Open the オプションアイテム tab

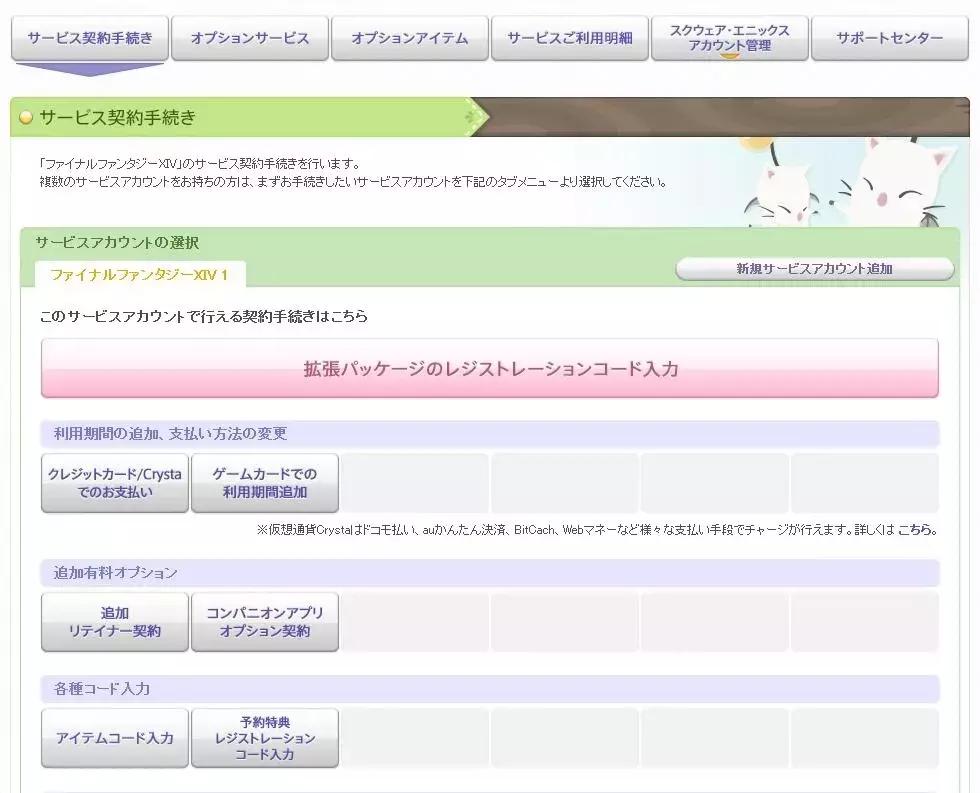[409, 38]
